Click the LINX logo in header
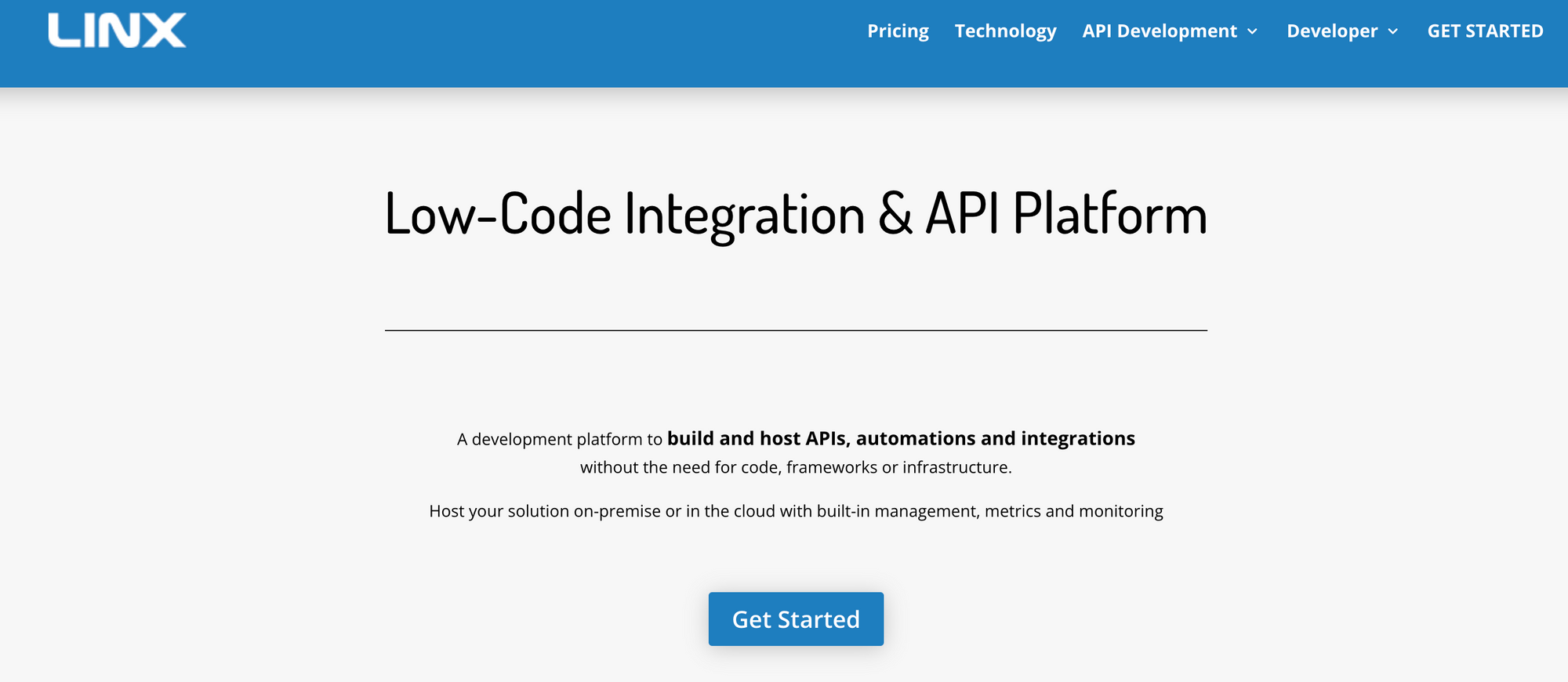This screenshot has width=1568, height=682. 117,31
